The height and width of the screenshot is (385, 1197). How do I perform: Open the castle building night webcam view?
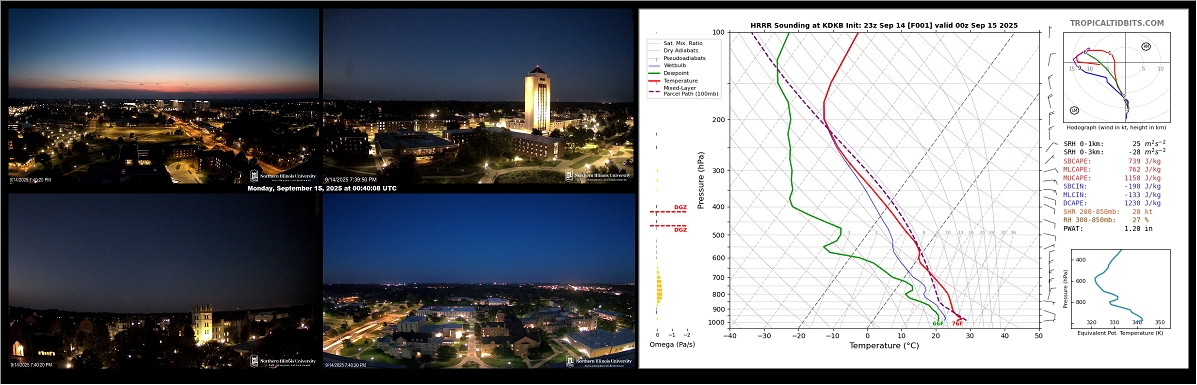point(163,281)
